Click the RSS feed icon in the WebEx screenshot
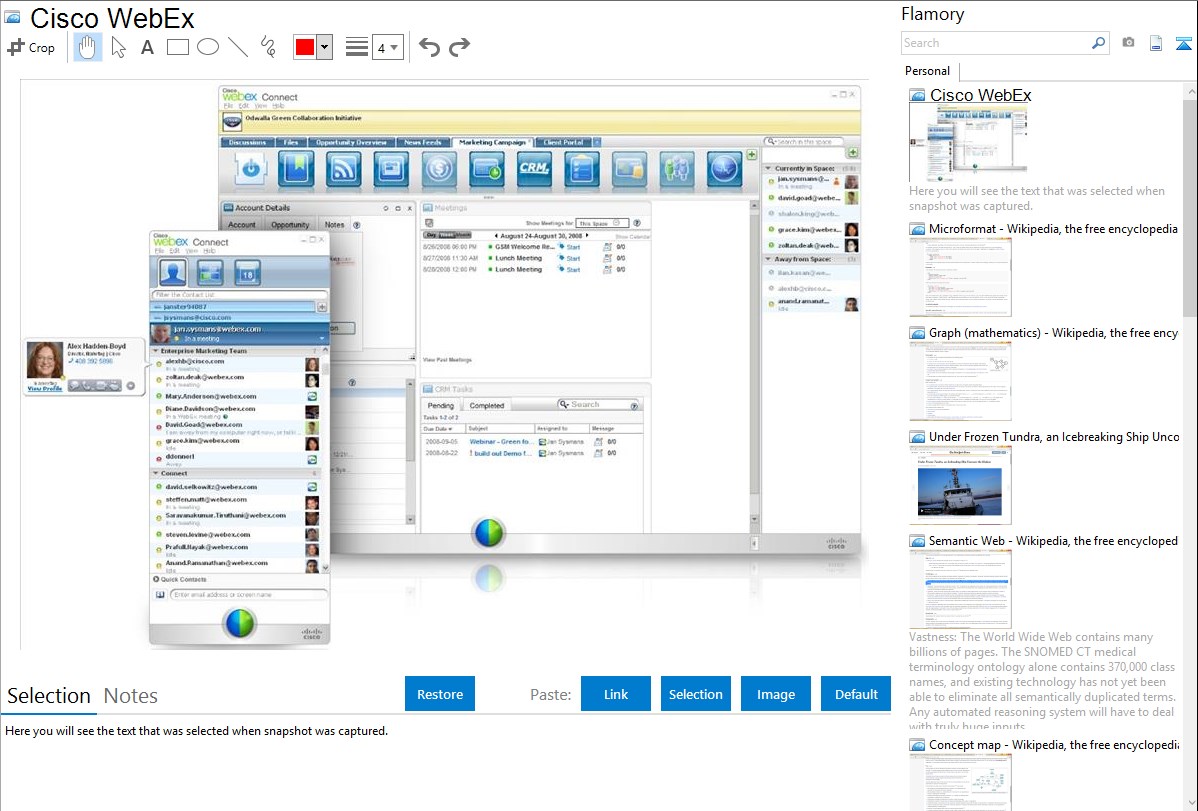 tap(344, 168)
